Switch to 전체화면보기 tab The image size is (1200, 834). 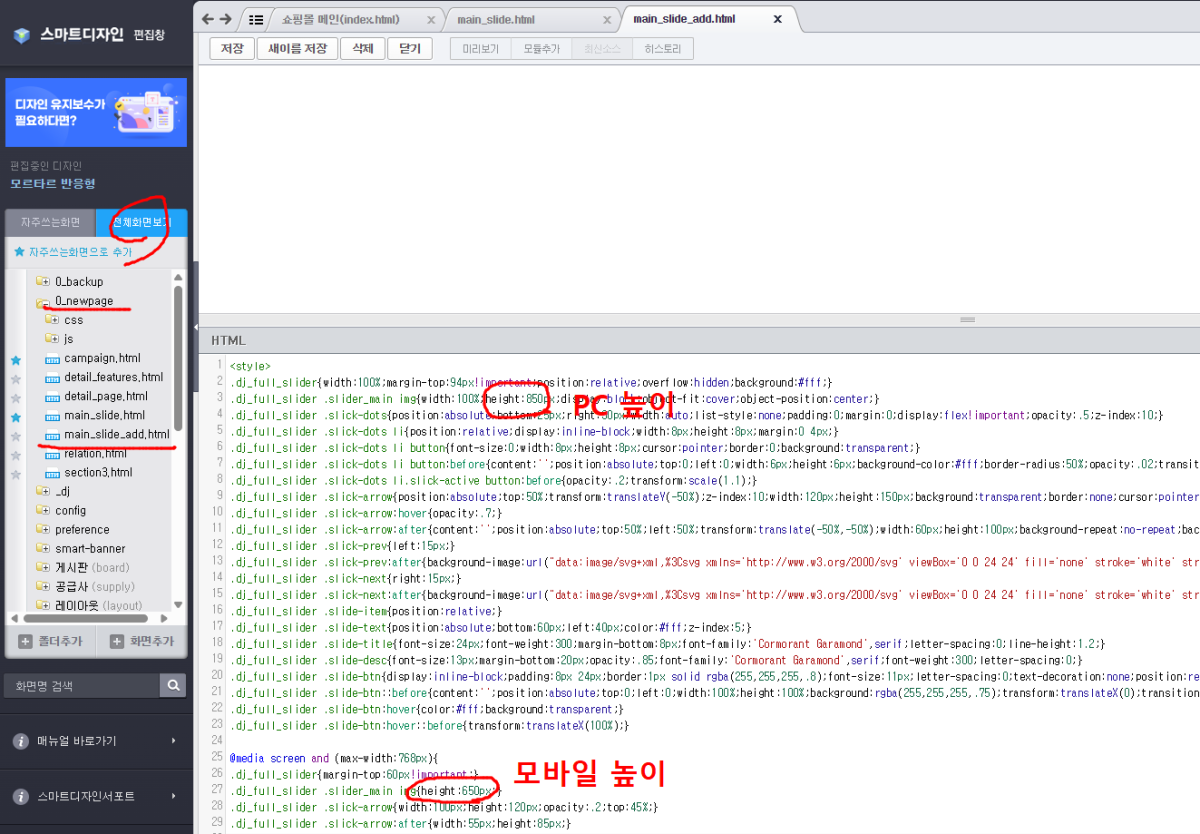point(142,223)
